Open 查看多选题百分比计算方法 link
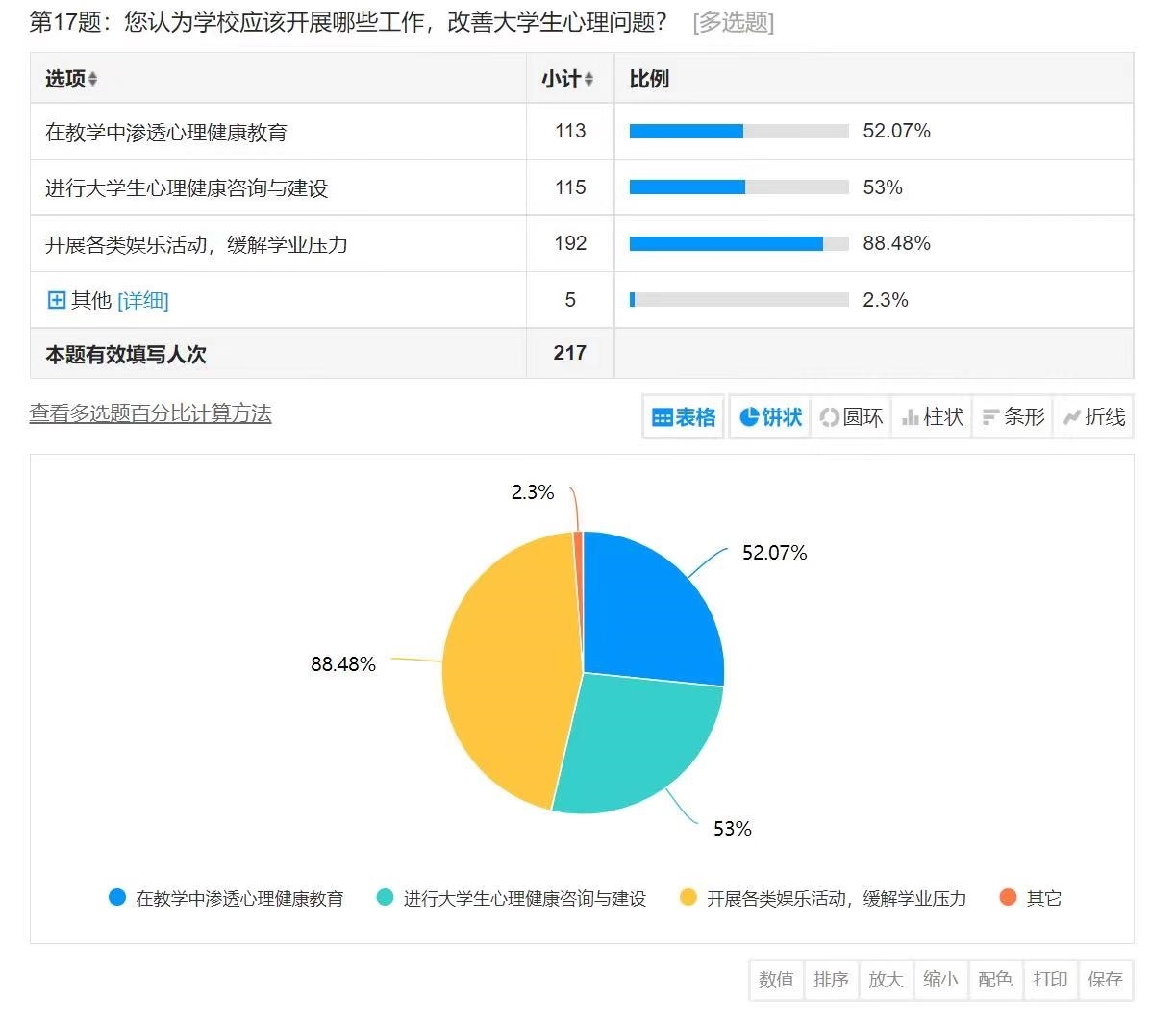 point(151,413)
